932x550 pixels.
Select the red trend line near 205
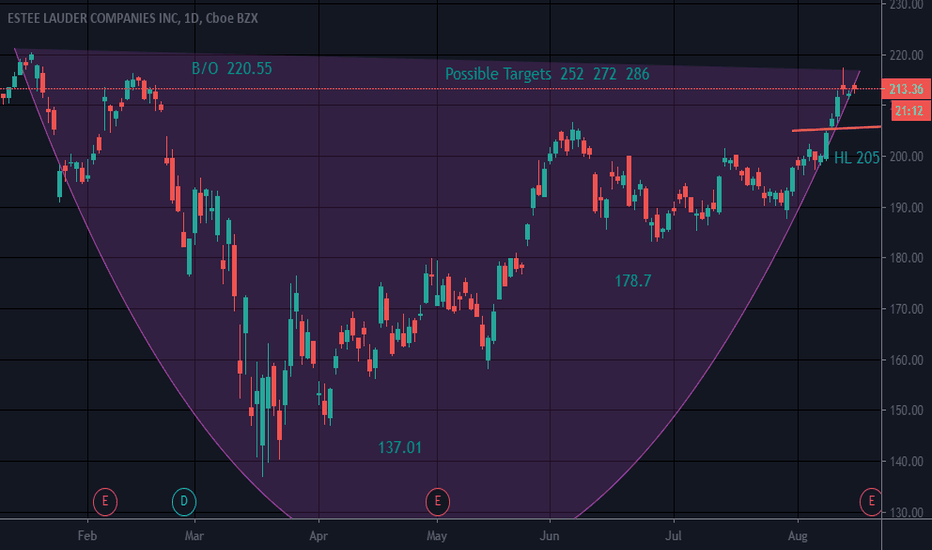click(x=836, y=128)
